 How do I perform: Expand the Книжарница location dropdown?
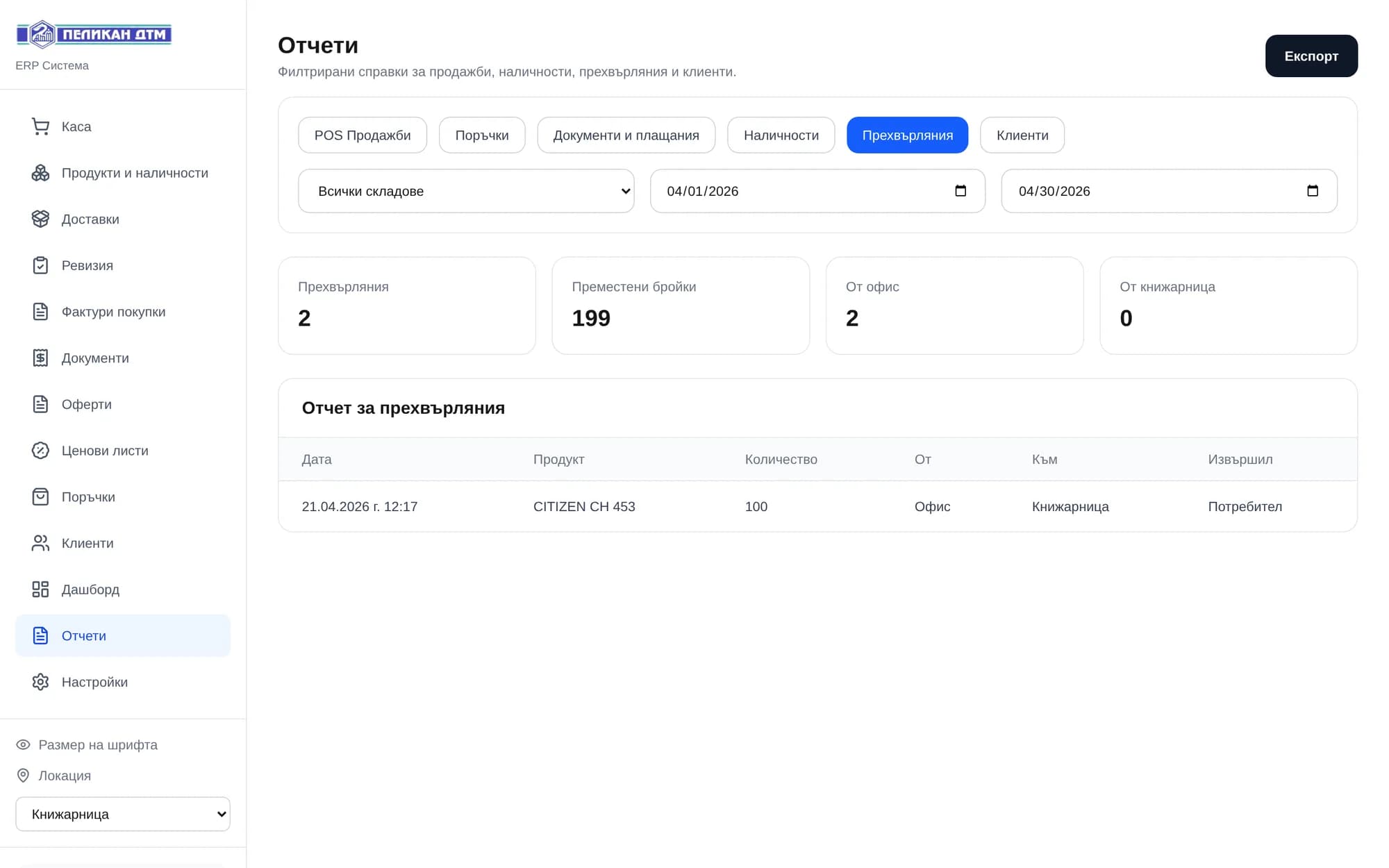pos(123,814)
